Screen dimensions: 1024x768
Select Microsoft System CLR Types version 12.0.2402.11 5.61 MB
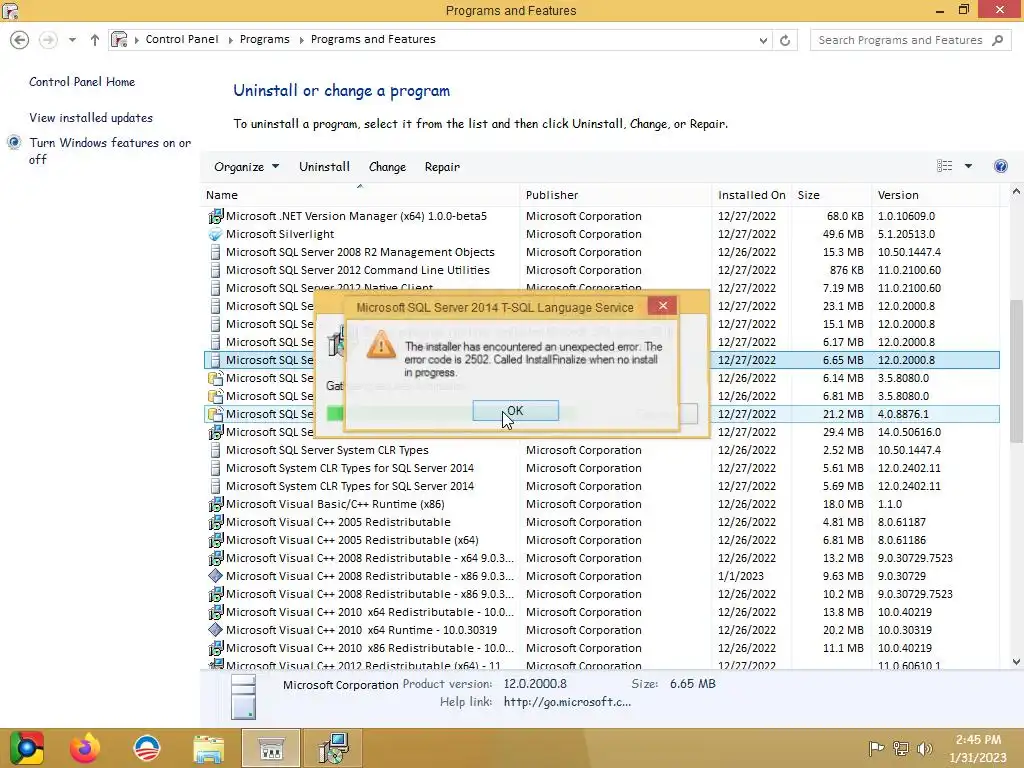click(601, 468)
